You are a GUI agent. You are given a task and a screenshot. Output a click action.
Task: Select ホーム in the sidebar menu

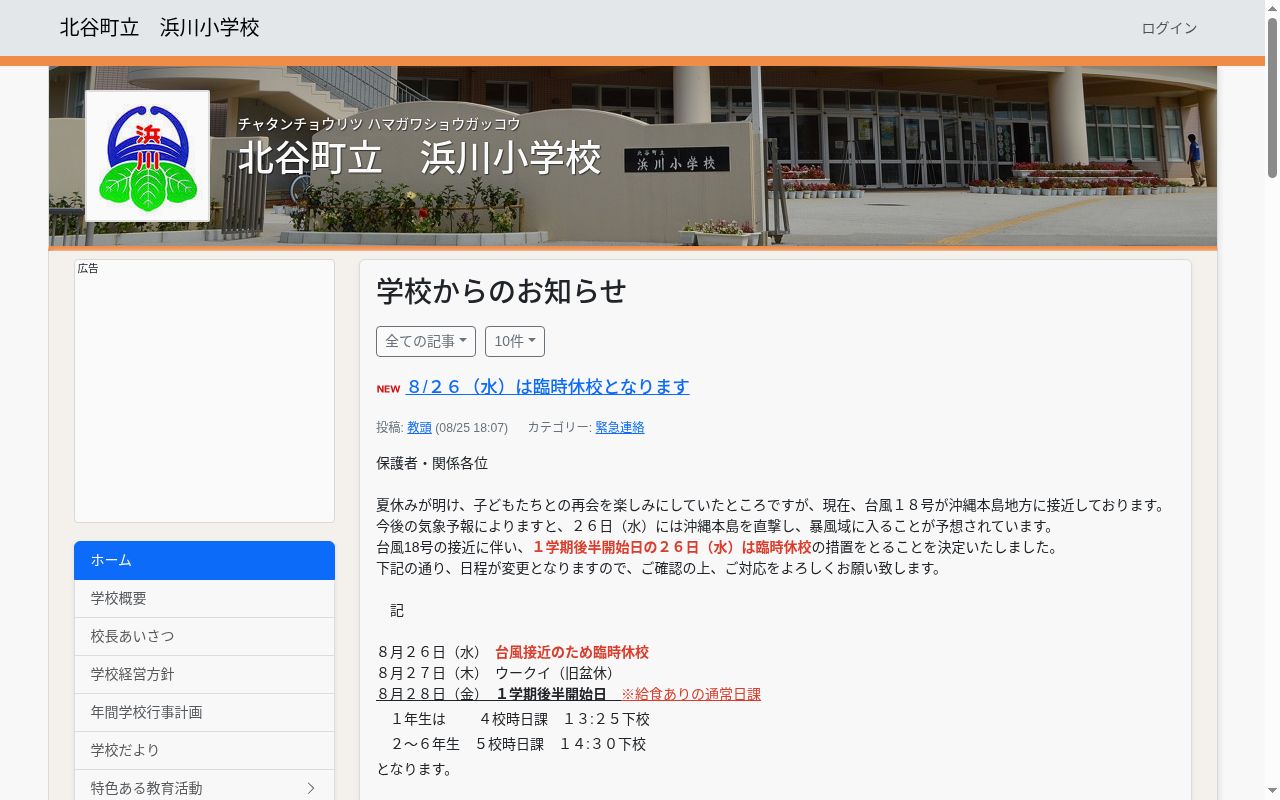coord(204,560)
